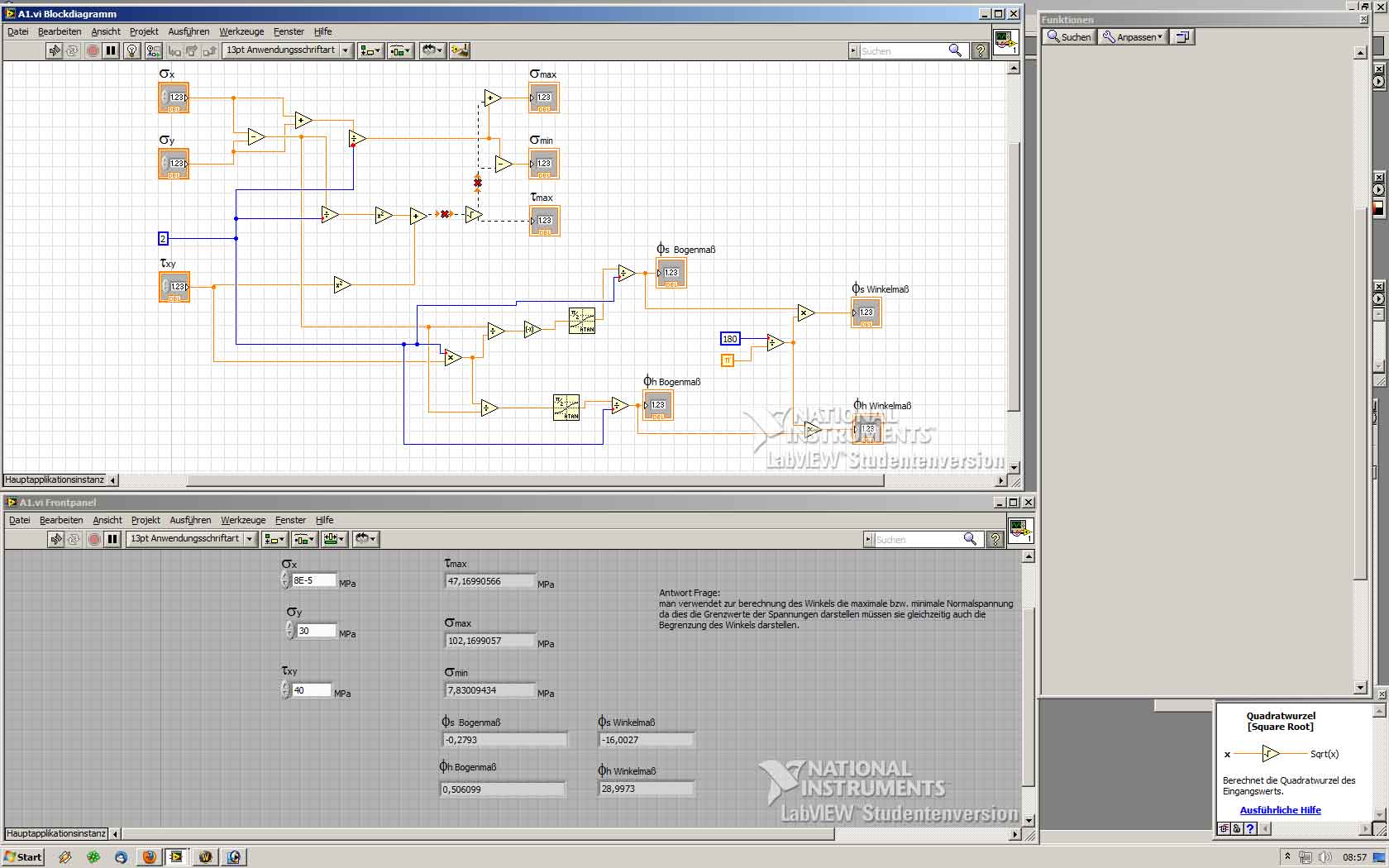
Task: Click the Run arrow in block diagram toolbar
Action: point(54,50)
